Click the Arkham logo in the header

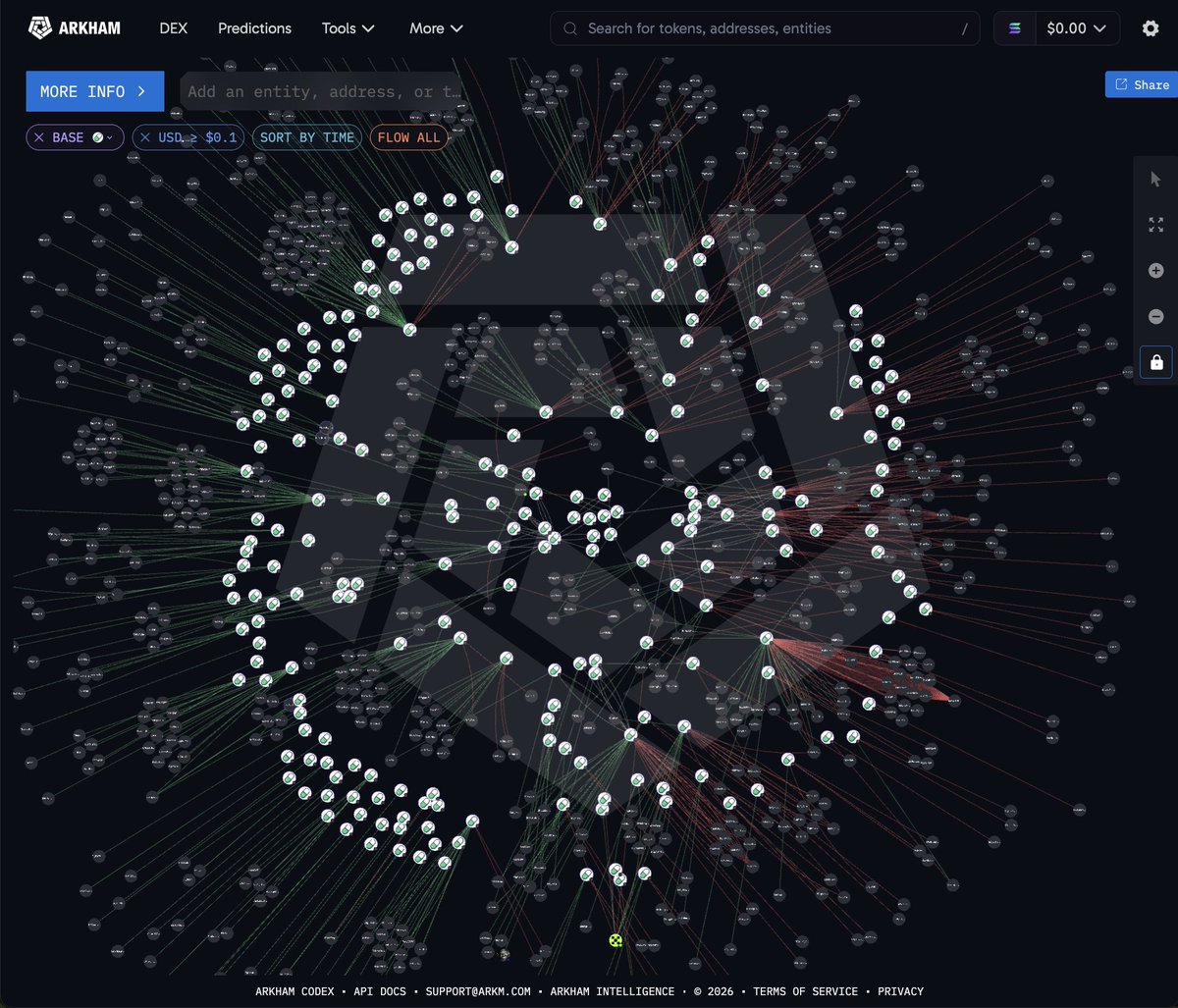[75, 28]
